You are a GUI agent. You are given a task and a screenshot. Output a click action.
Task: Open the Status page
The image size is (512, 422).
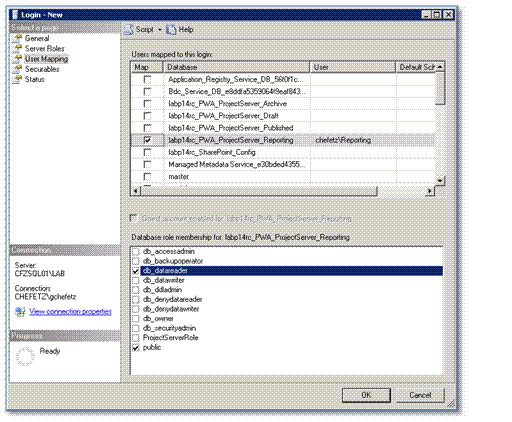click(x=35, y=79)
